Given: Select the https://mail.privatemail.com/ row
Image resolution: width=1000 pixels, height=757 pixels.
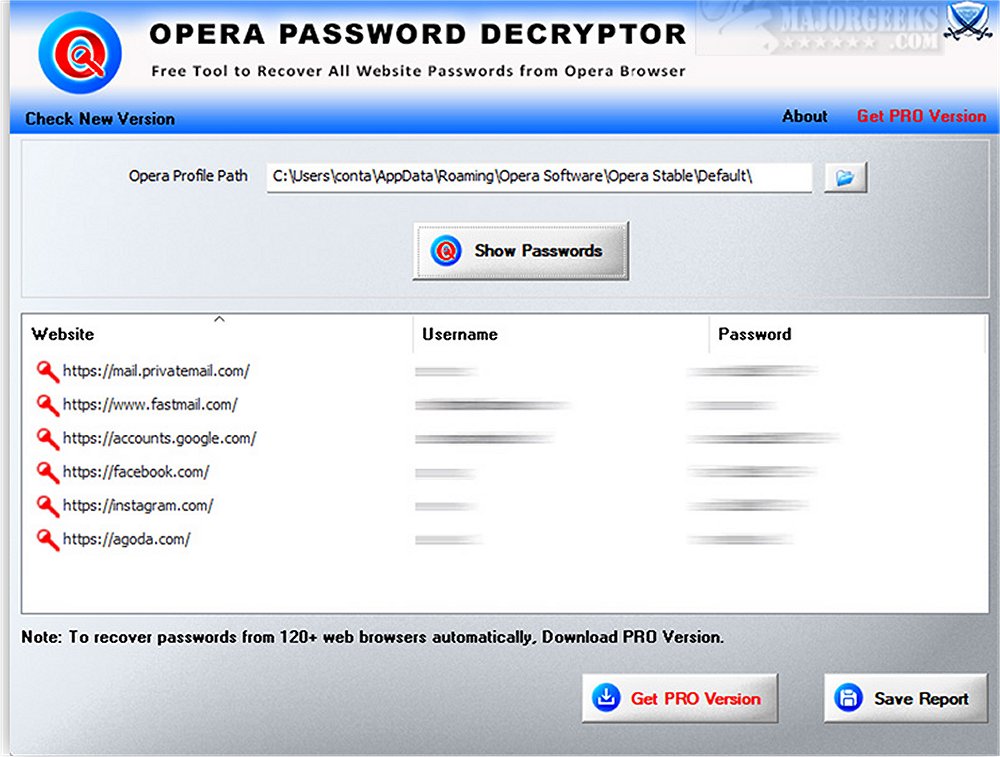Looking at the screenshot, I should tap(504, 371).
